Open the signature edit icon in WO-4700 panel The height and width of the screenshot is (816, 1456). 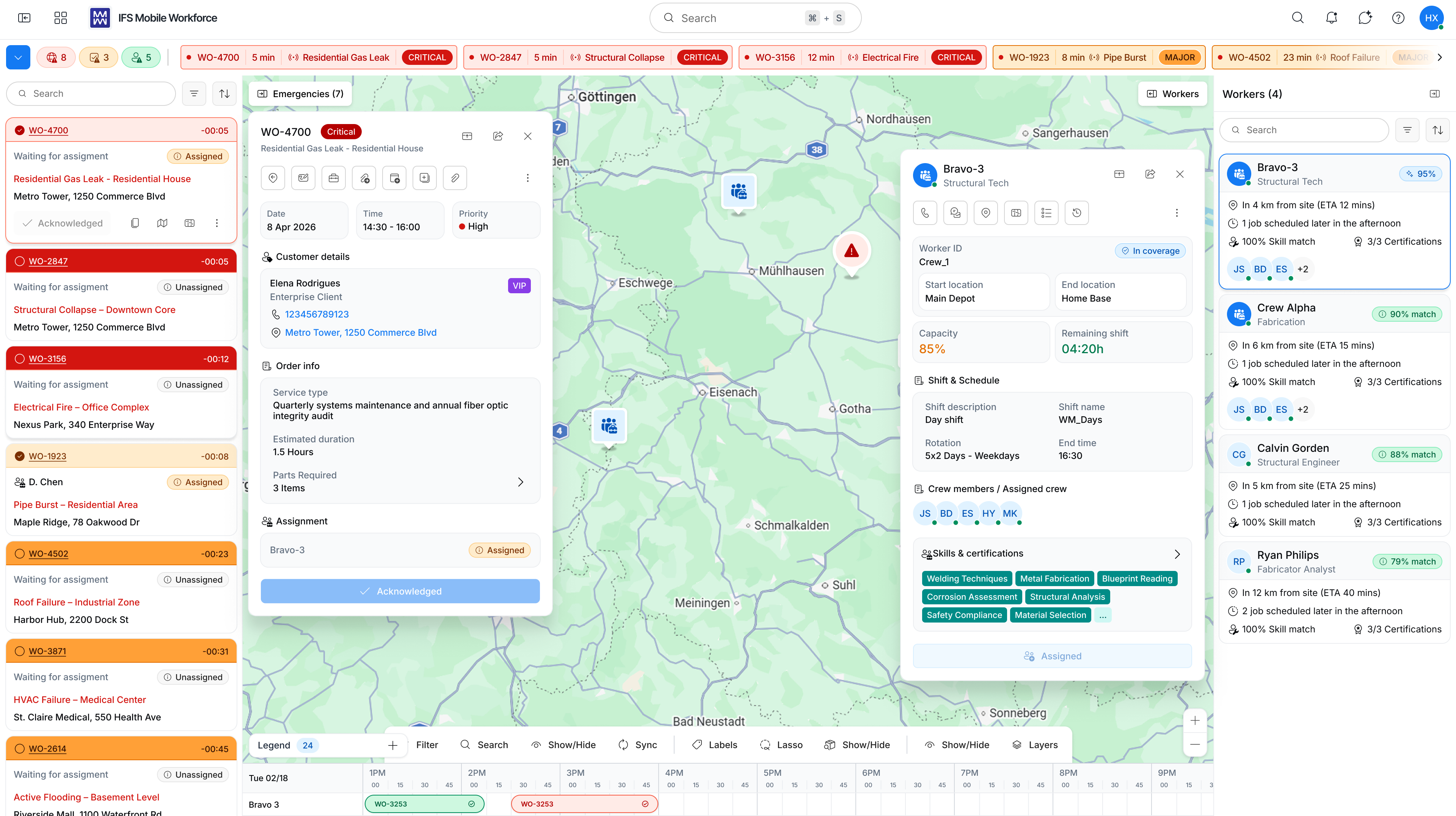click(x=303, y=178)
